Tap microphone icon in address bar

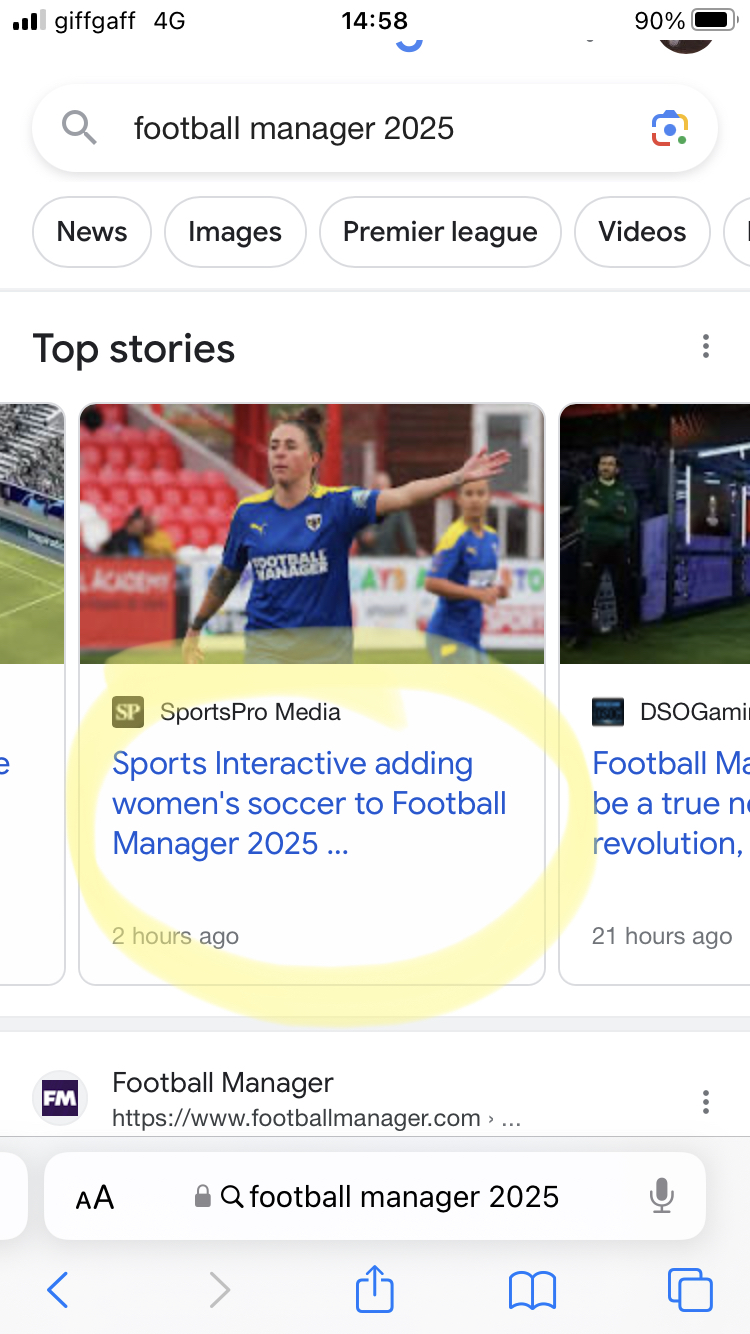[661, 1197]
